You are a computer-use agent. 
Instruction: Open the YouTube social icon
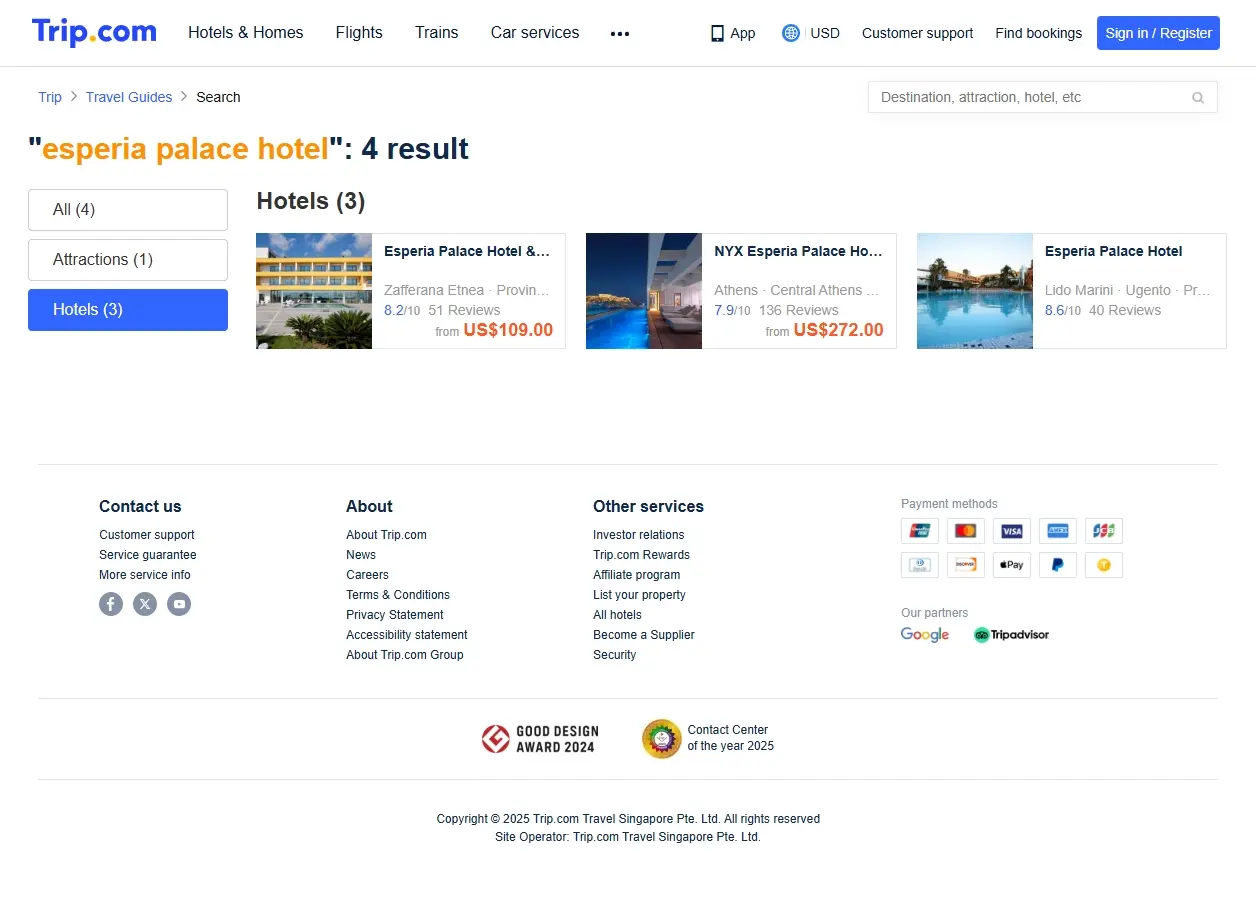click(179, 604)
